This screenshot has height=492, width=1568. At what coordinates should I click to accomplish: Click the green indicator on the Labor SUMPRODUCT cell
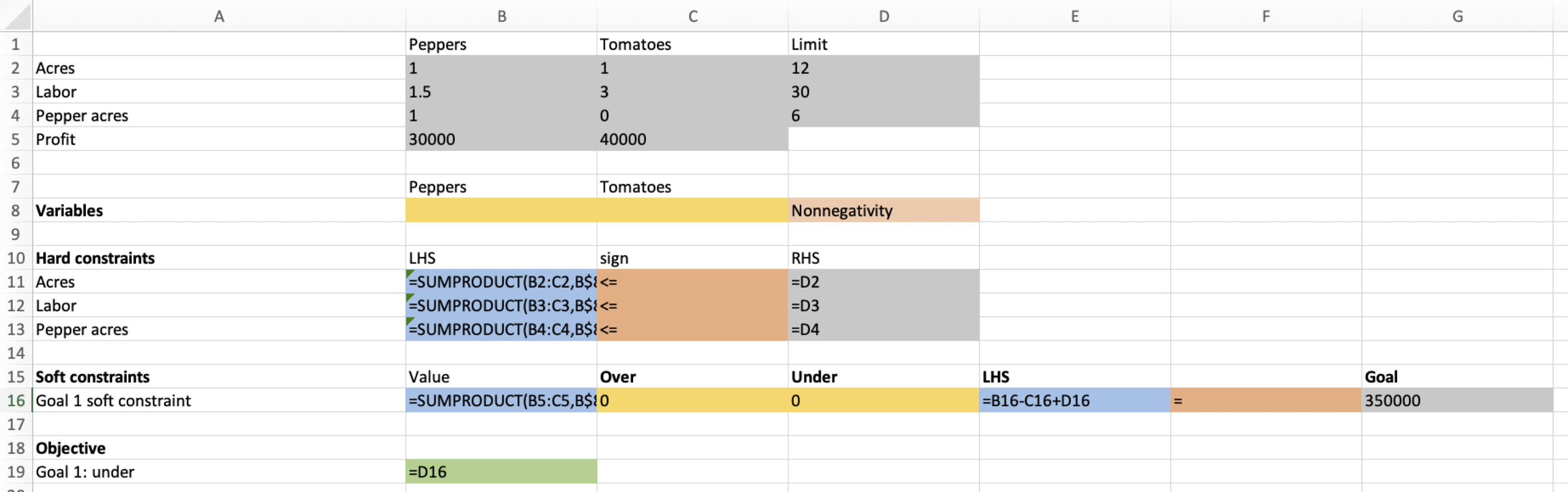pyautogui.click(x=410, y=298)
